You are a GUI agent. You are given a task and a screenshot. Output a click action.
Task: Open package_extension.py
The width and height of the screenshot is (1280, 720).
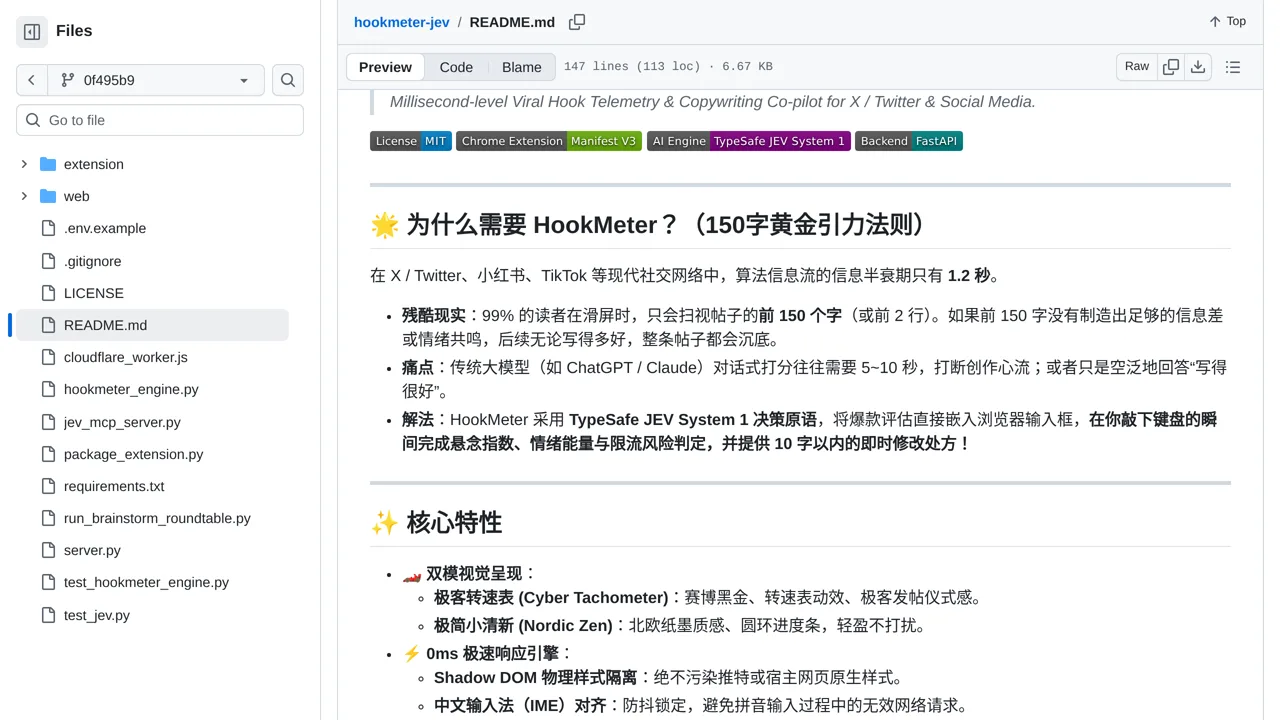click(x=134, y=454)
